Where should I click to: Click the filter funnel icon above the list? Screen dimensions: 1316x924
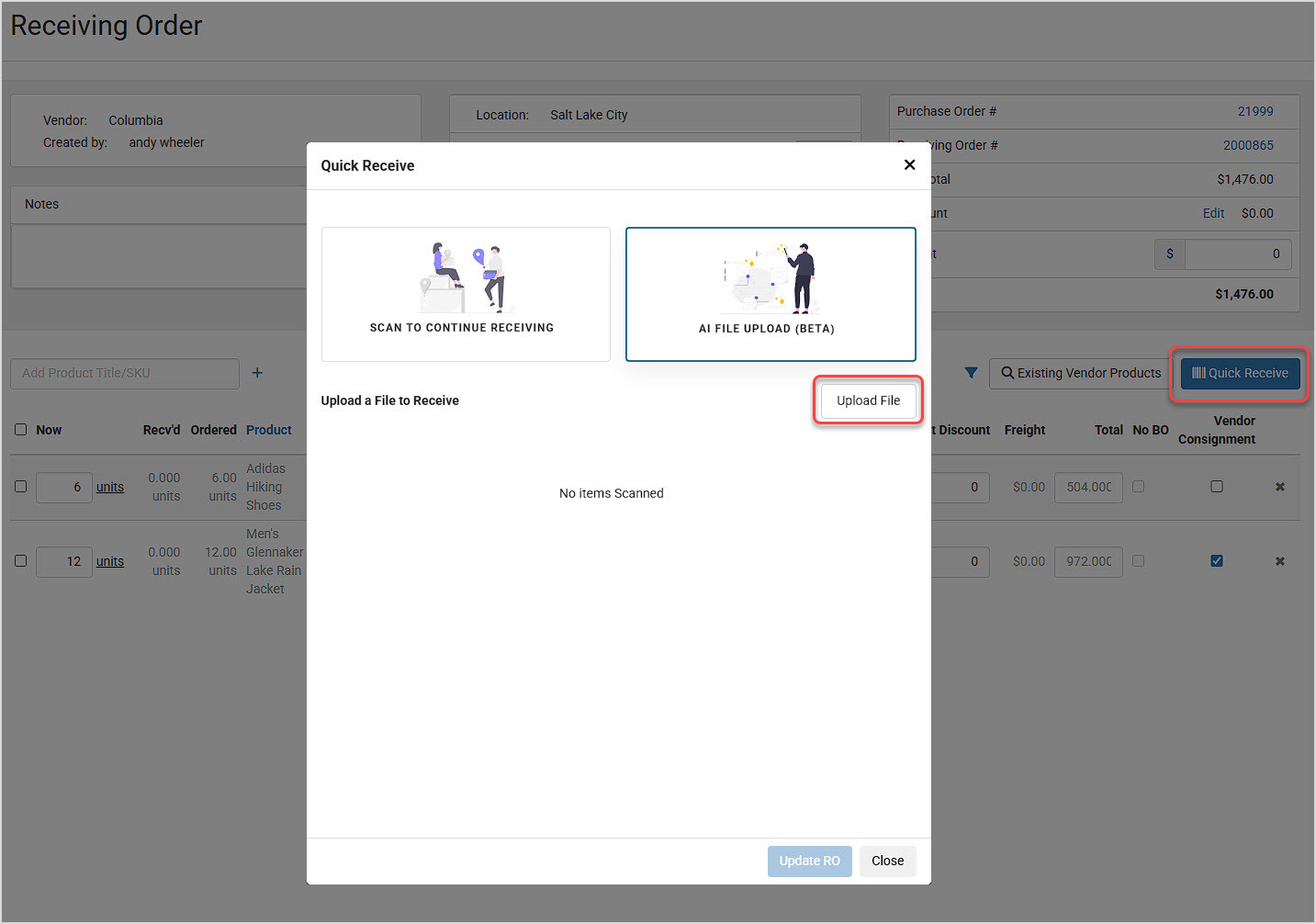tap(971, 373)
